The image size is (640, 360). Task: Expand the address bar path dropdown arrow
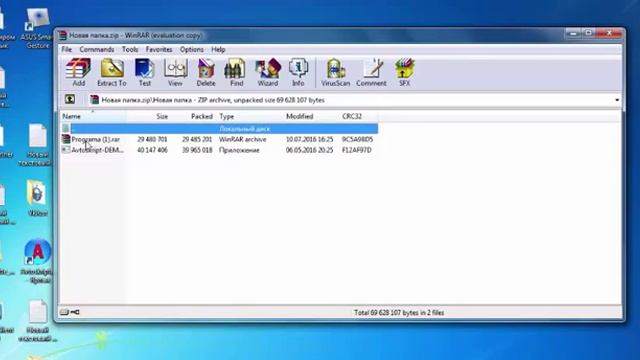pos(617,100)
